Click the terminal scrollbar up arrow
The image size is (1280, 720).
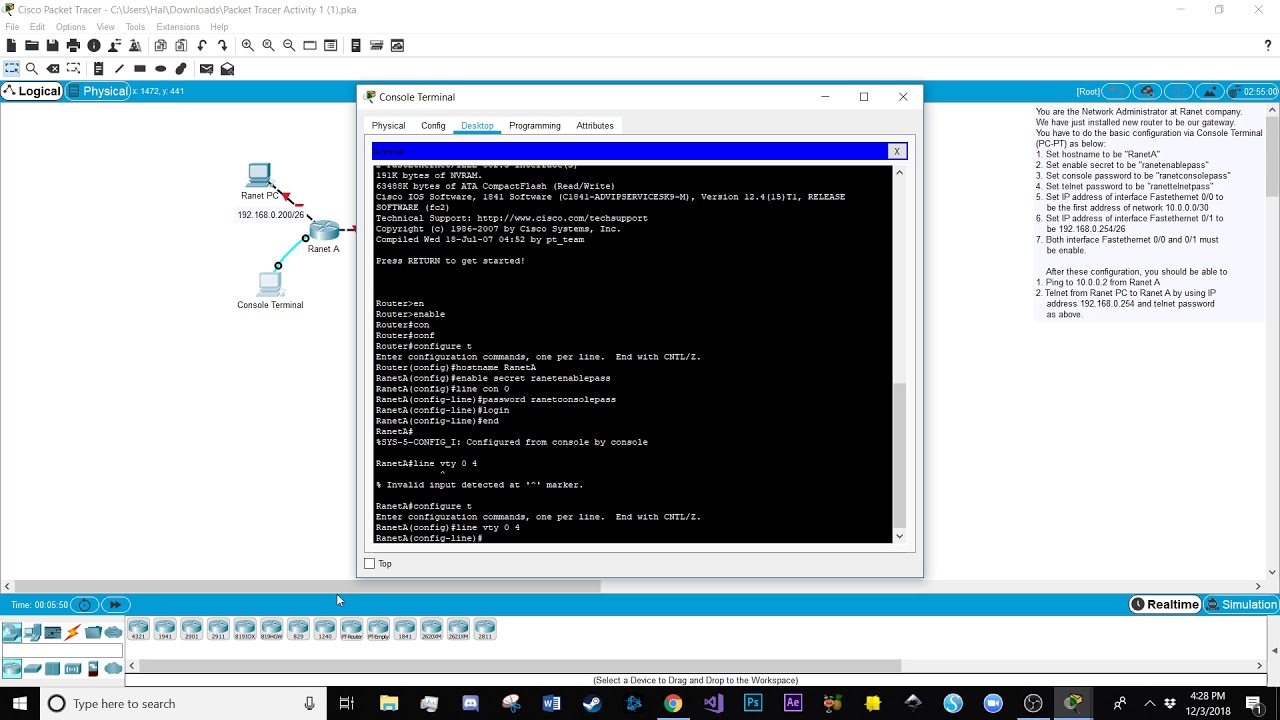click(x=899, y=172)
